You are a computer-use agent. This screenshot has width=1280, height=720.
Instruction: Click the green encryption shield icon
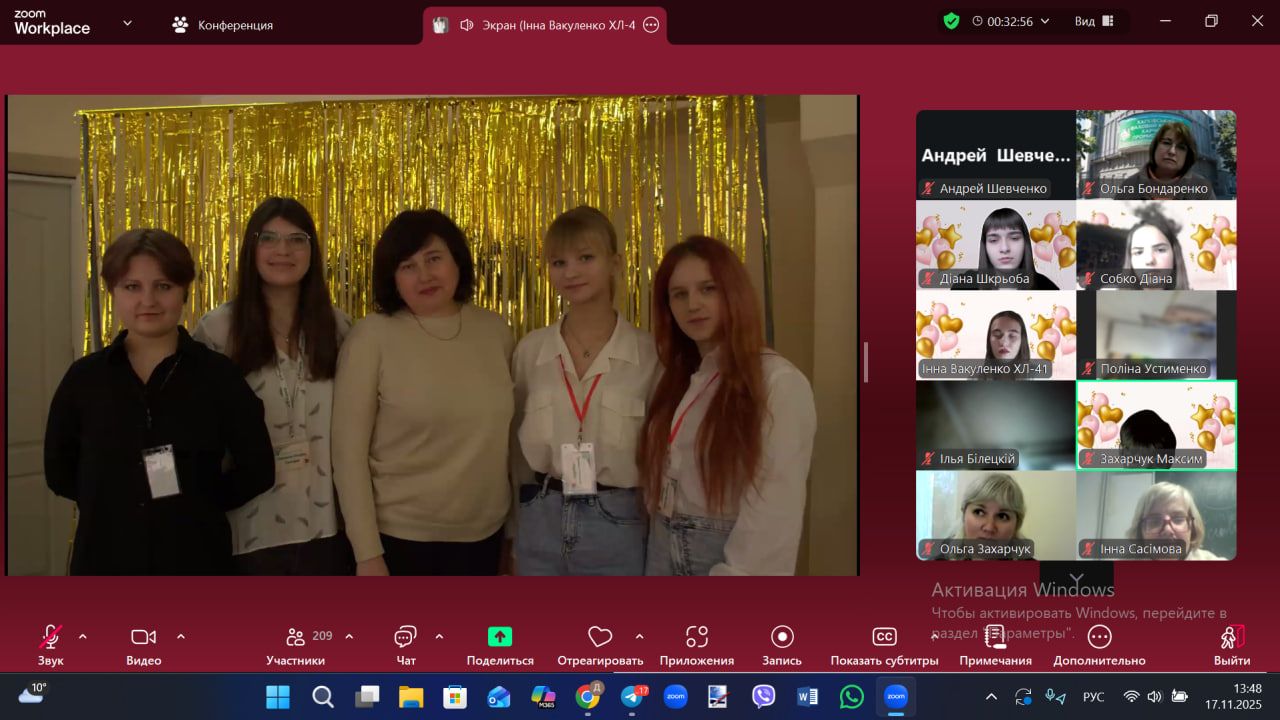(951, 21)
